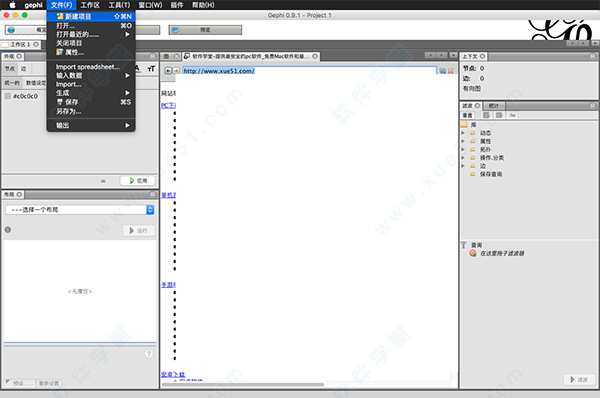Select the 库 library root folder
This screenshot has width=600, height=398.
click(469, 125)
